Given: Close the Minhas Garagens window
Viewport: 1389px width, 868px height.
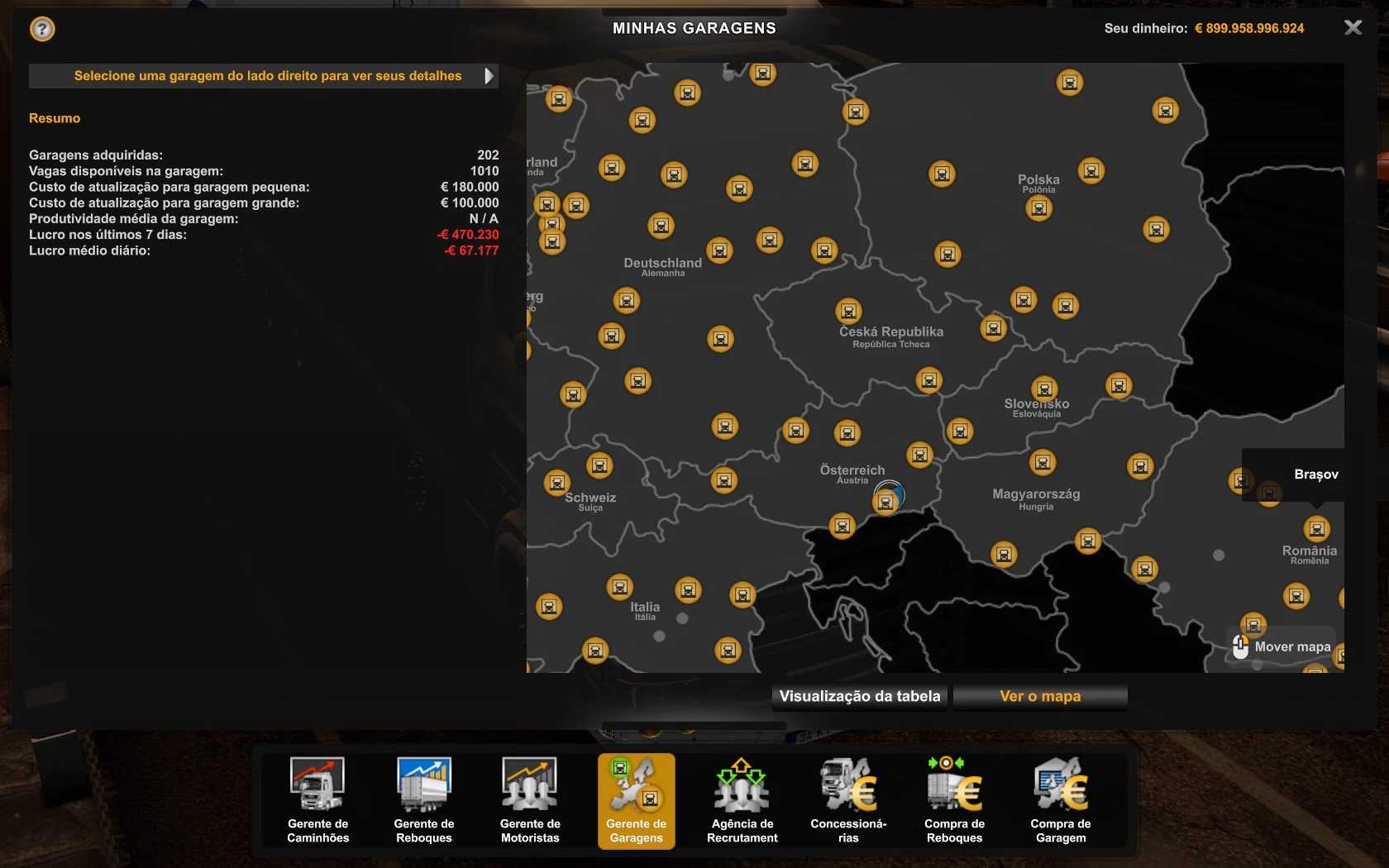Looking at the screenshot, I should pyautogui.click(x=1353, y=28).
